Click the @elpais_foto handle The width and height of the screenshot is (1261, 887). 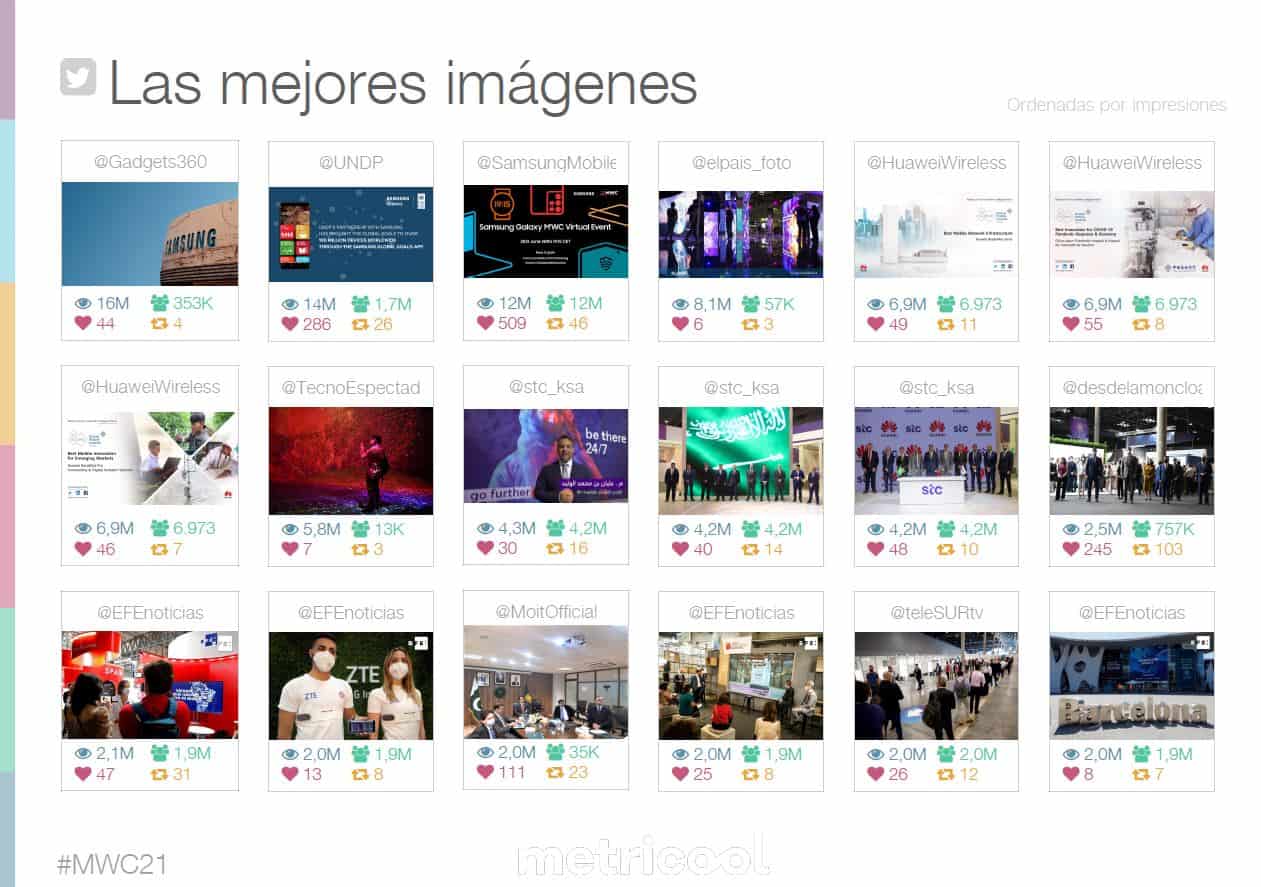[x=741, y=162]
